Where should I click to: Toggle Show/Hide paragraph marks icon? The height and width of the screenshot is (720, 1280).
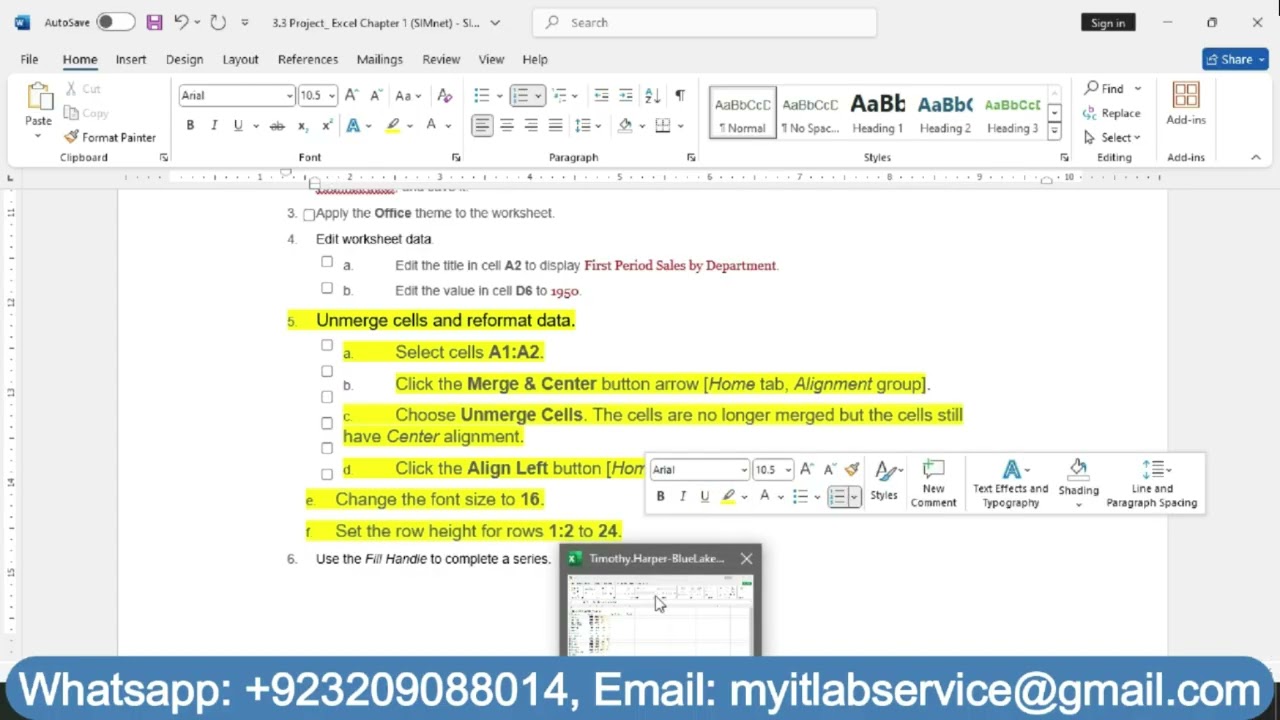(680, 95)
